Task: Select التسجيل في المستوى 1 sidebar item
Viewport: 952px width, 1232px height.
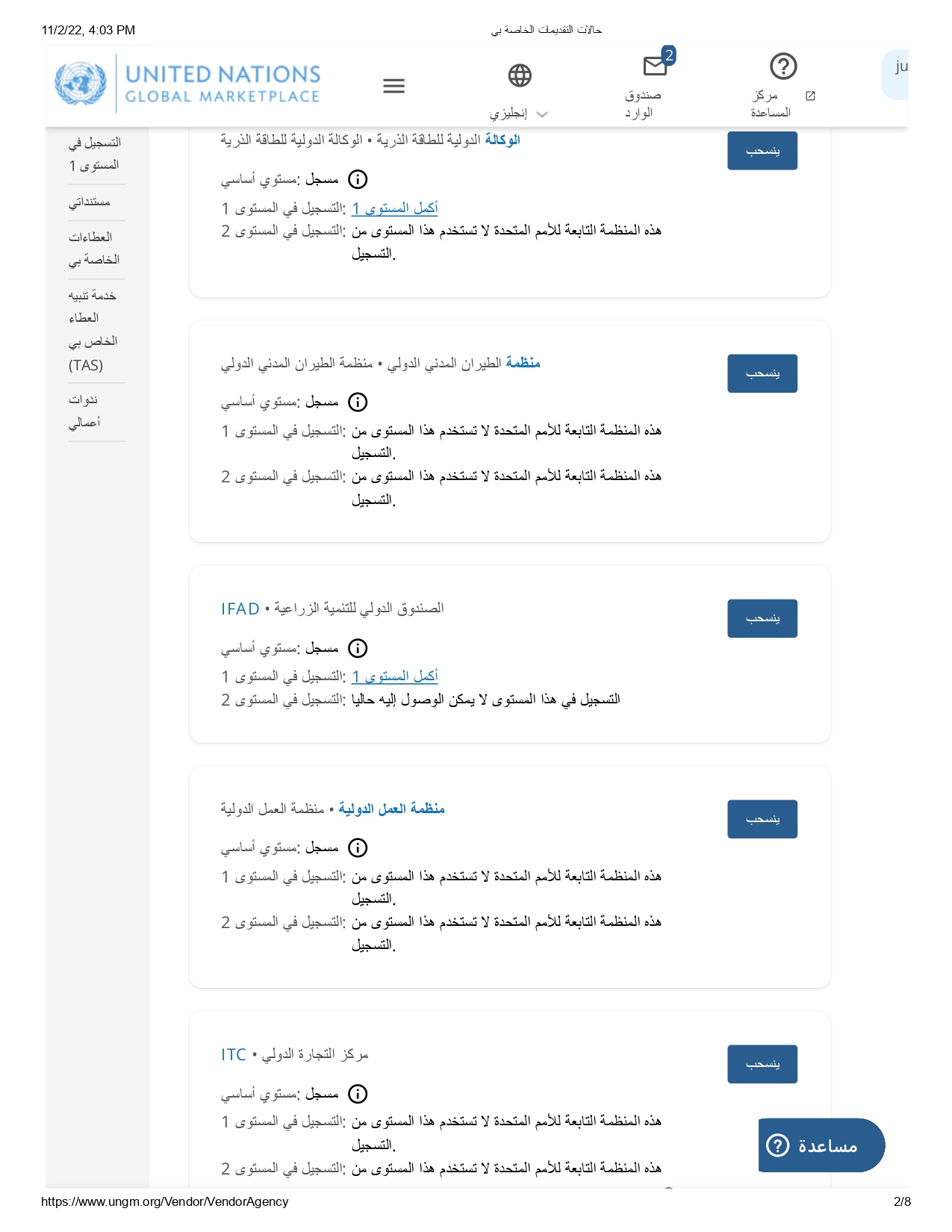Action: tap(95, 154)
